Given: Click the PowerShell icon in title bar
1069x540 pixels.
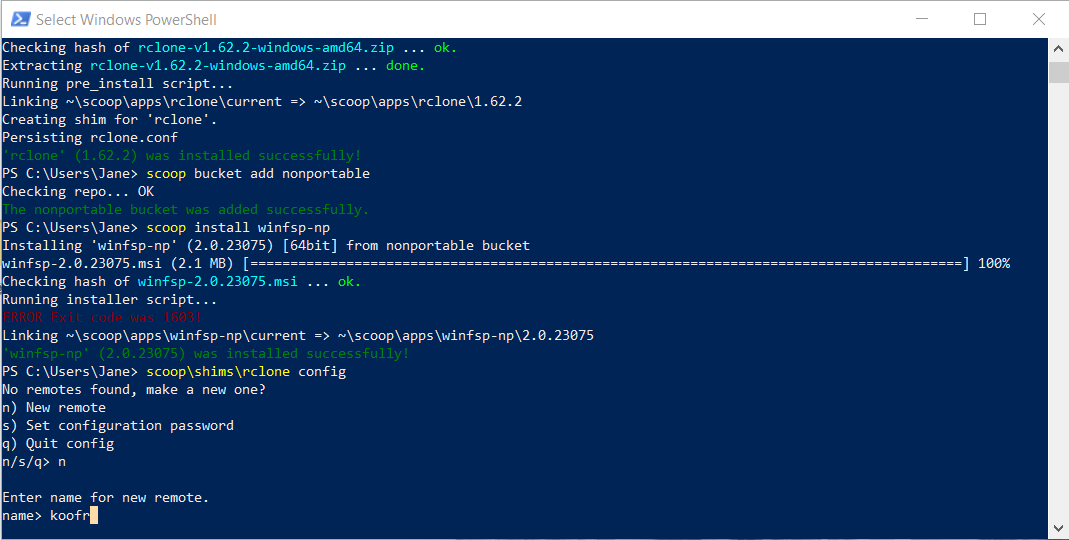Looking at the screenshot, I should click(x=20, y=19).
